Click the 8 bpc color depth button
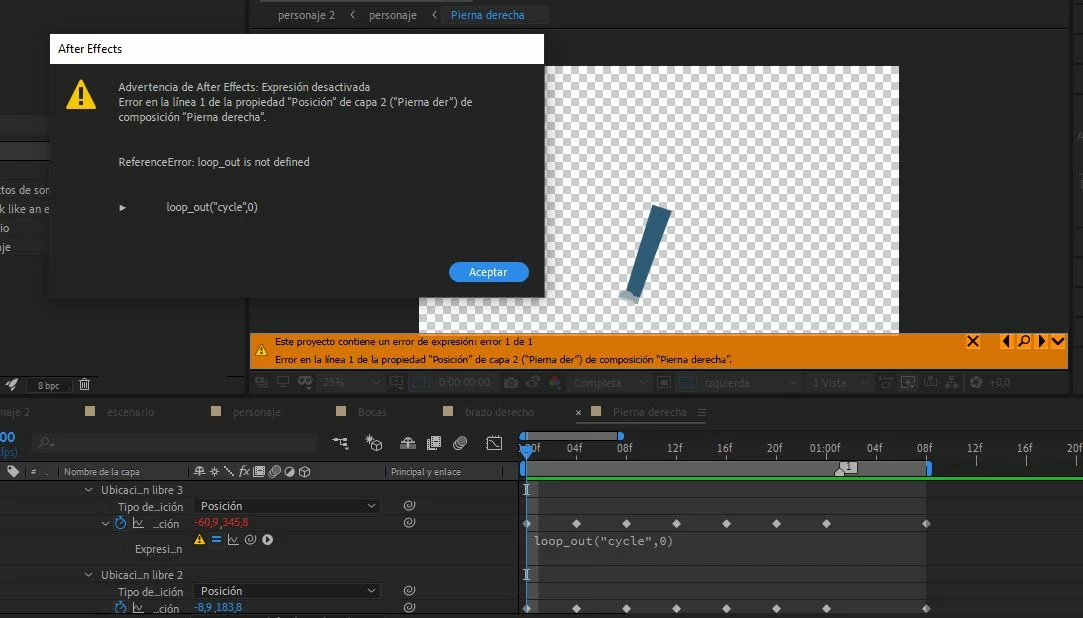 tap(48, 385)
